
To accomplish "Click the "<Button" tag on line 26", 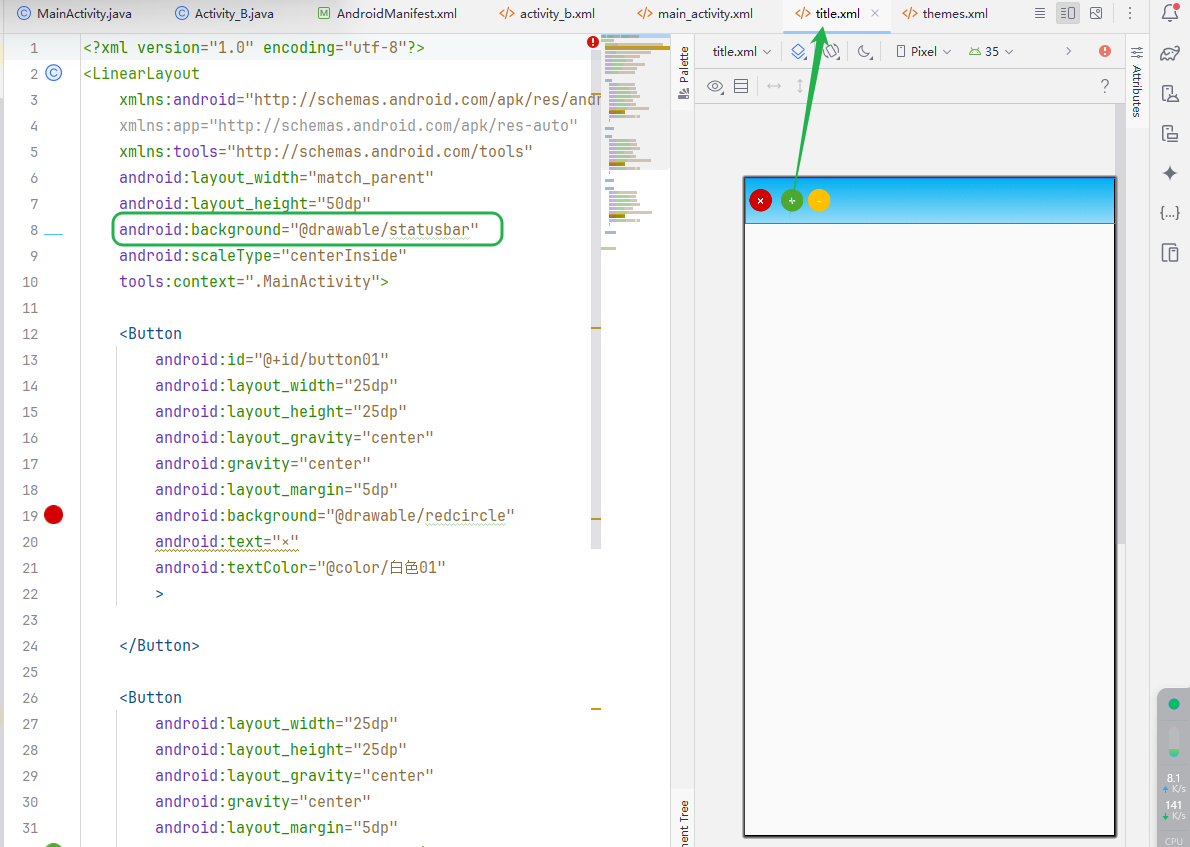I will tap(150, 697).
